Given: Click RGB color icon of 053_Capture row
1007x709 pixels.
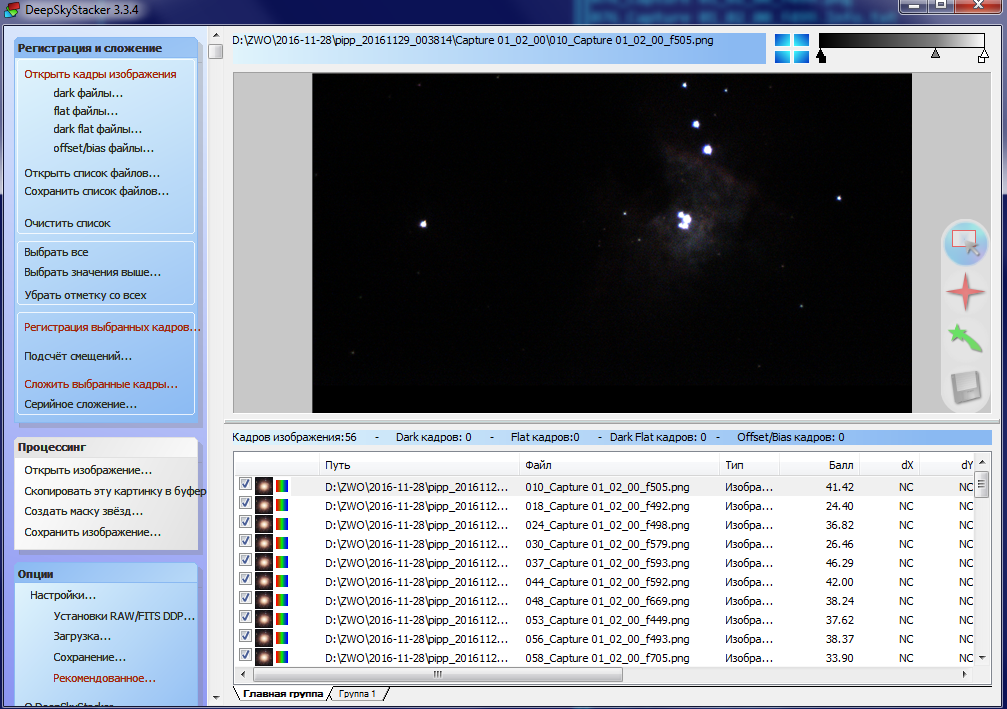Looking at the screenshot, I should pos(282,619).
